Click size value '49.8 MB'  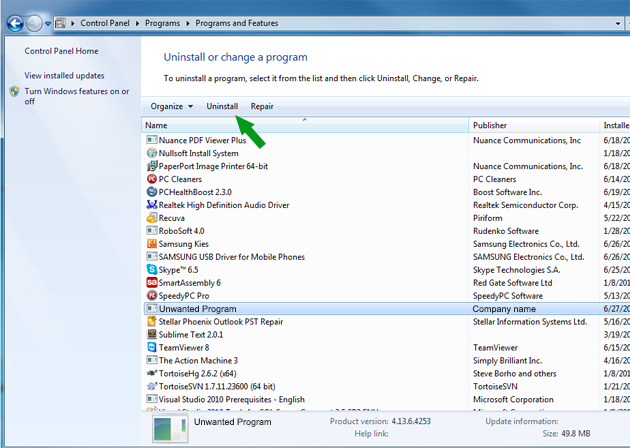[x=575, y=433]
